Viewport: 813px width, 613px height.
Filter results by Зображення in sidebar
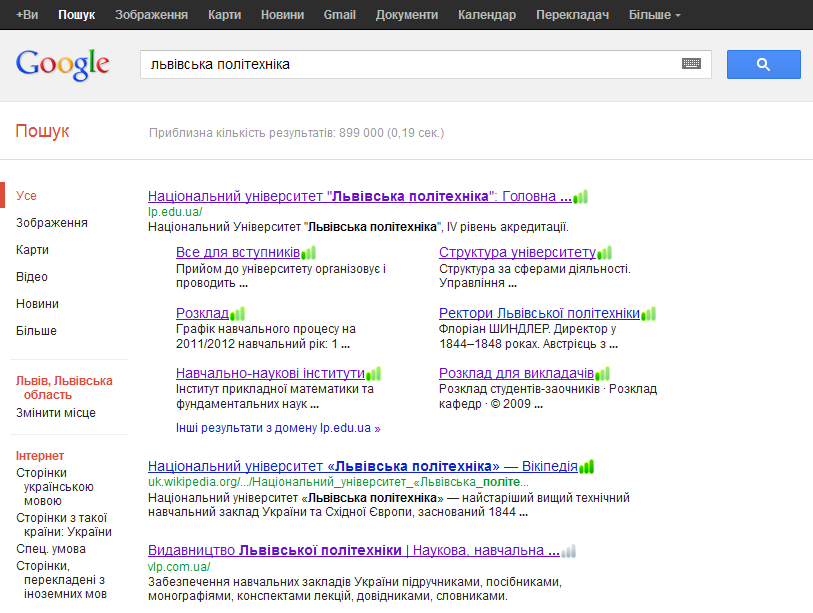tap(52, 223)
